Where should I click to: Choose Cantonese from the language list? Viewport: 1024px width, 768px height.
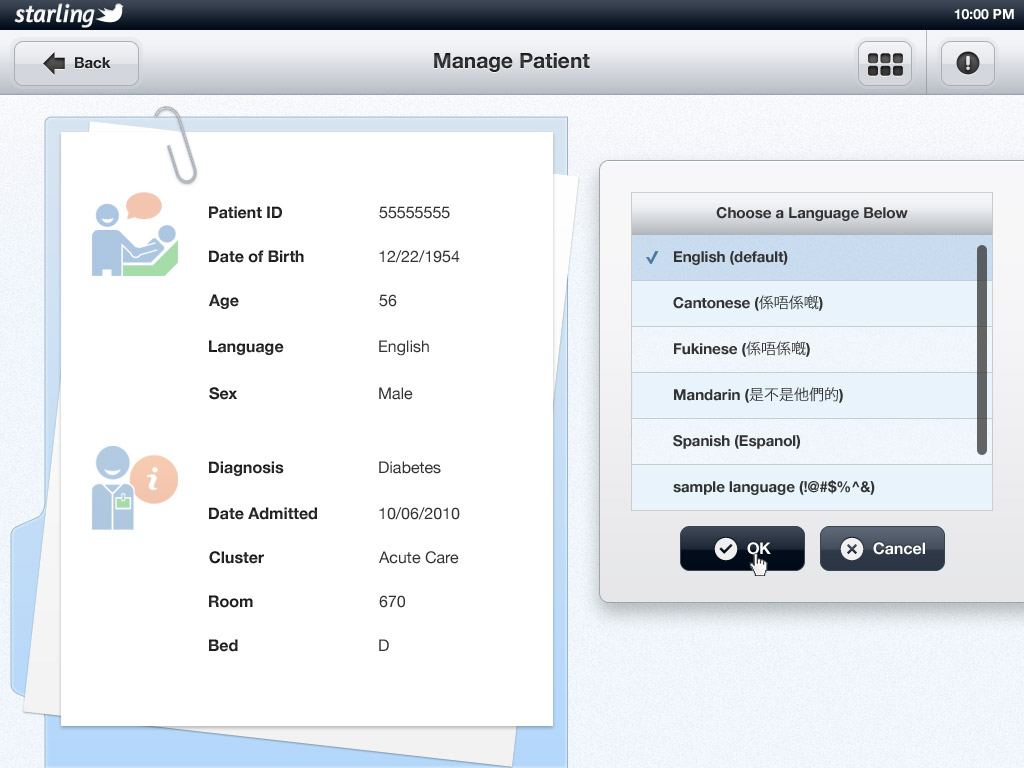pyautogui.click(x=747, y=303)
